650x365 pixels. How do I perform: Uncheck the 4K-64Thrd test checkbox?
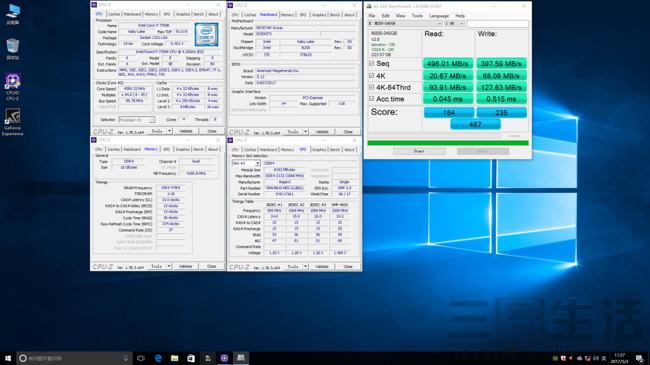371,87
